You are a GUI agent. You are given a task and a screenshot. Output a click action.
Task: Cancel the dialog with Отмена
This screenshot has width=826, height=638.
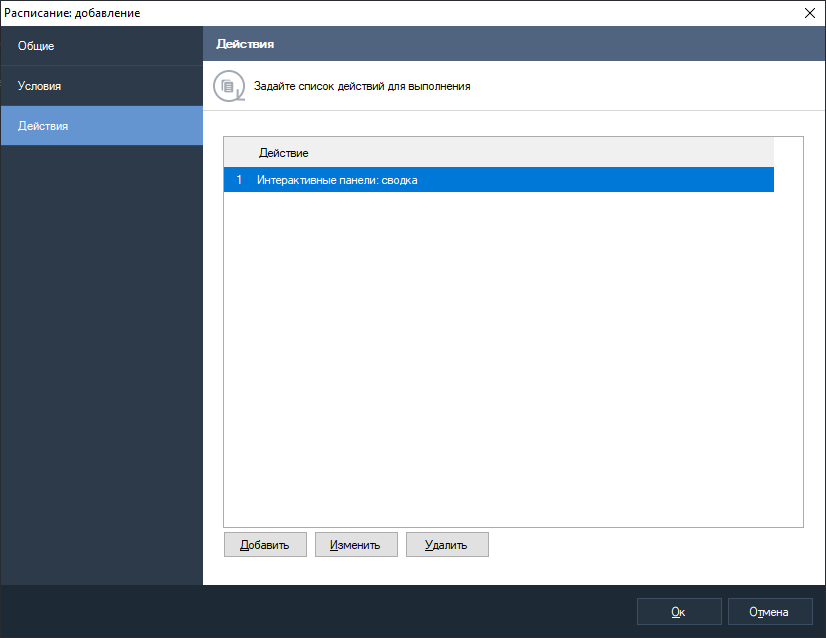(770, 612)
